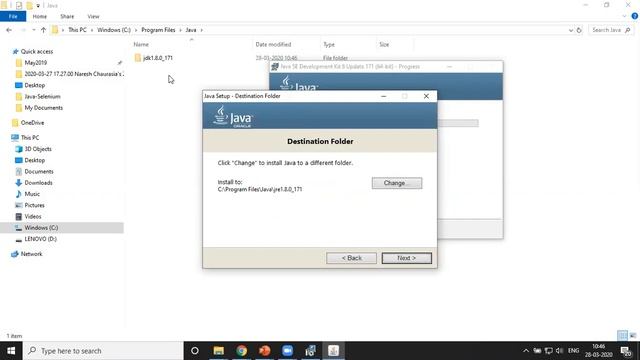Switch to details view layout icon
This screenshot has height=360, width=640.
click(x=622, y=336)
